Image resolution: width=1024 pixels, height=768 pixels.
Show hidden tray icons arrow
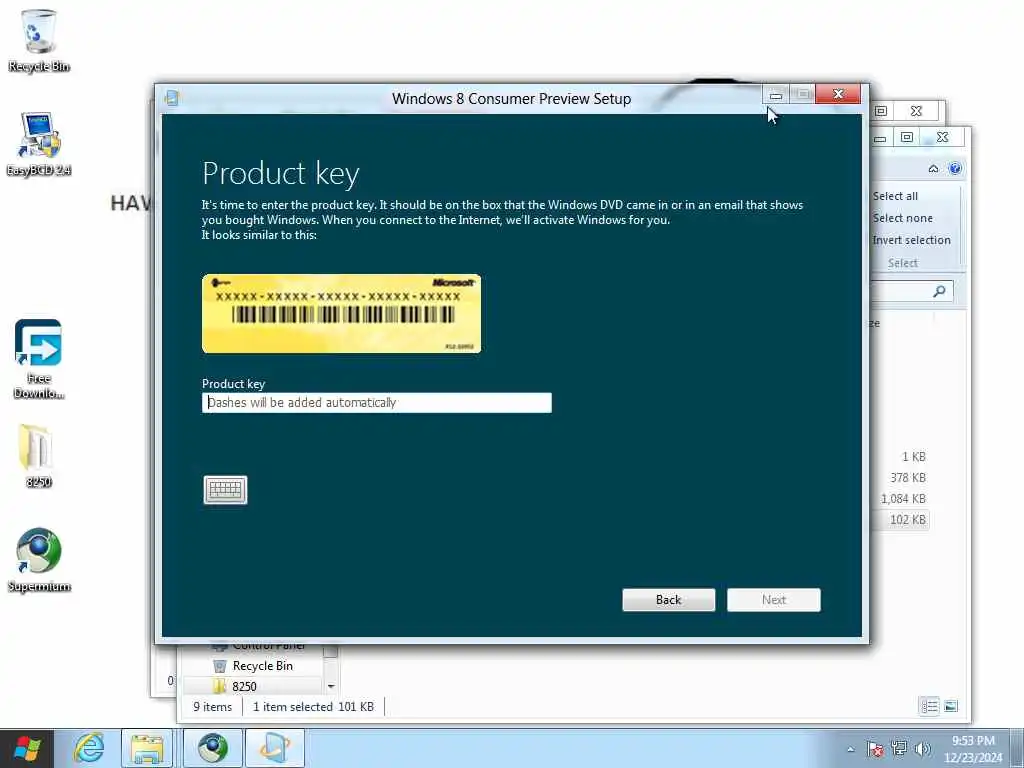[850, 749]
